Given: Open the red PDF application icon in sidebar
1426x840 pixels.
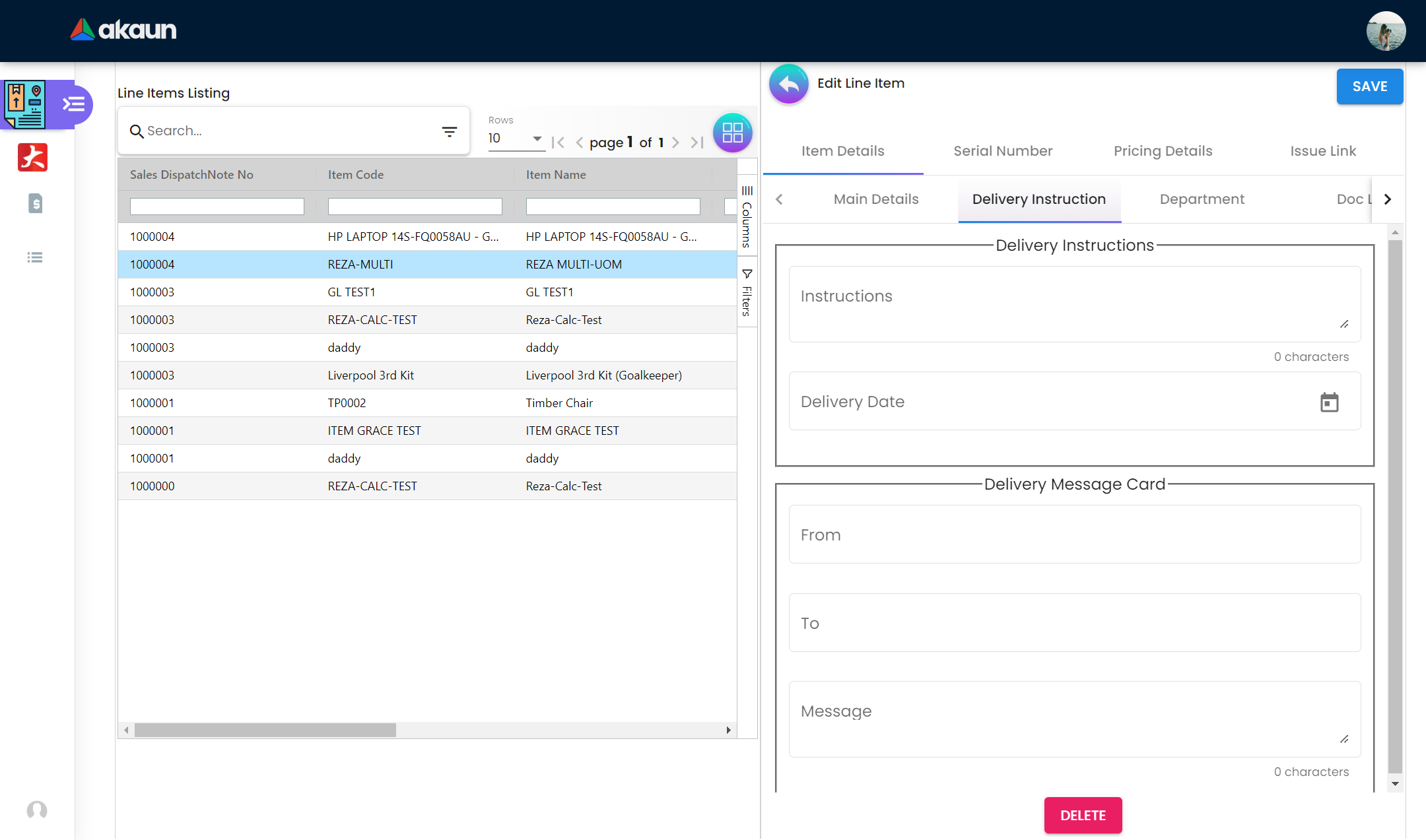Looking at the screenshot, I should click(33, 158).
